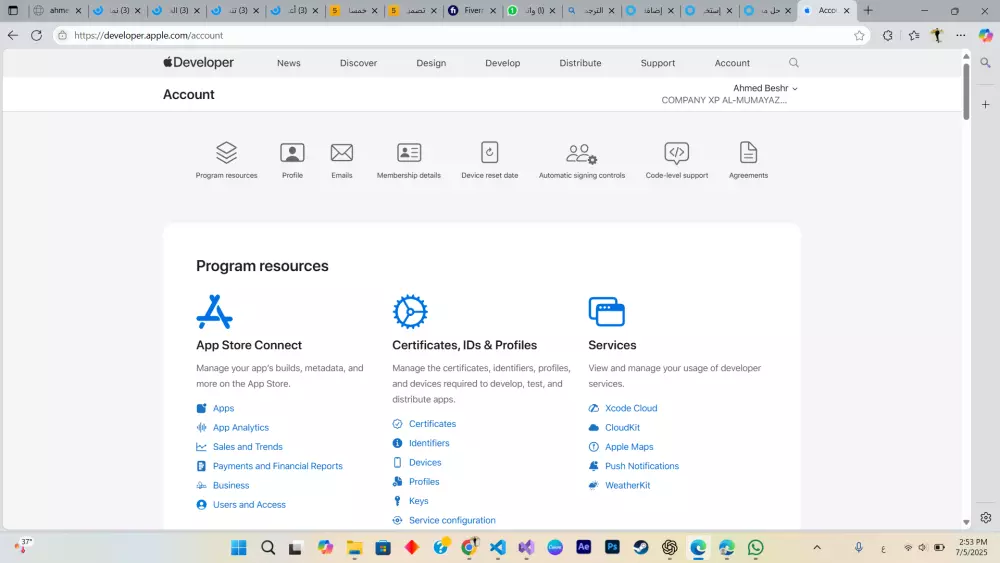Viewport: 1000px width, 563px height.
Task: Open Steam from the taskbar
Action: click(641, 548)
